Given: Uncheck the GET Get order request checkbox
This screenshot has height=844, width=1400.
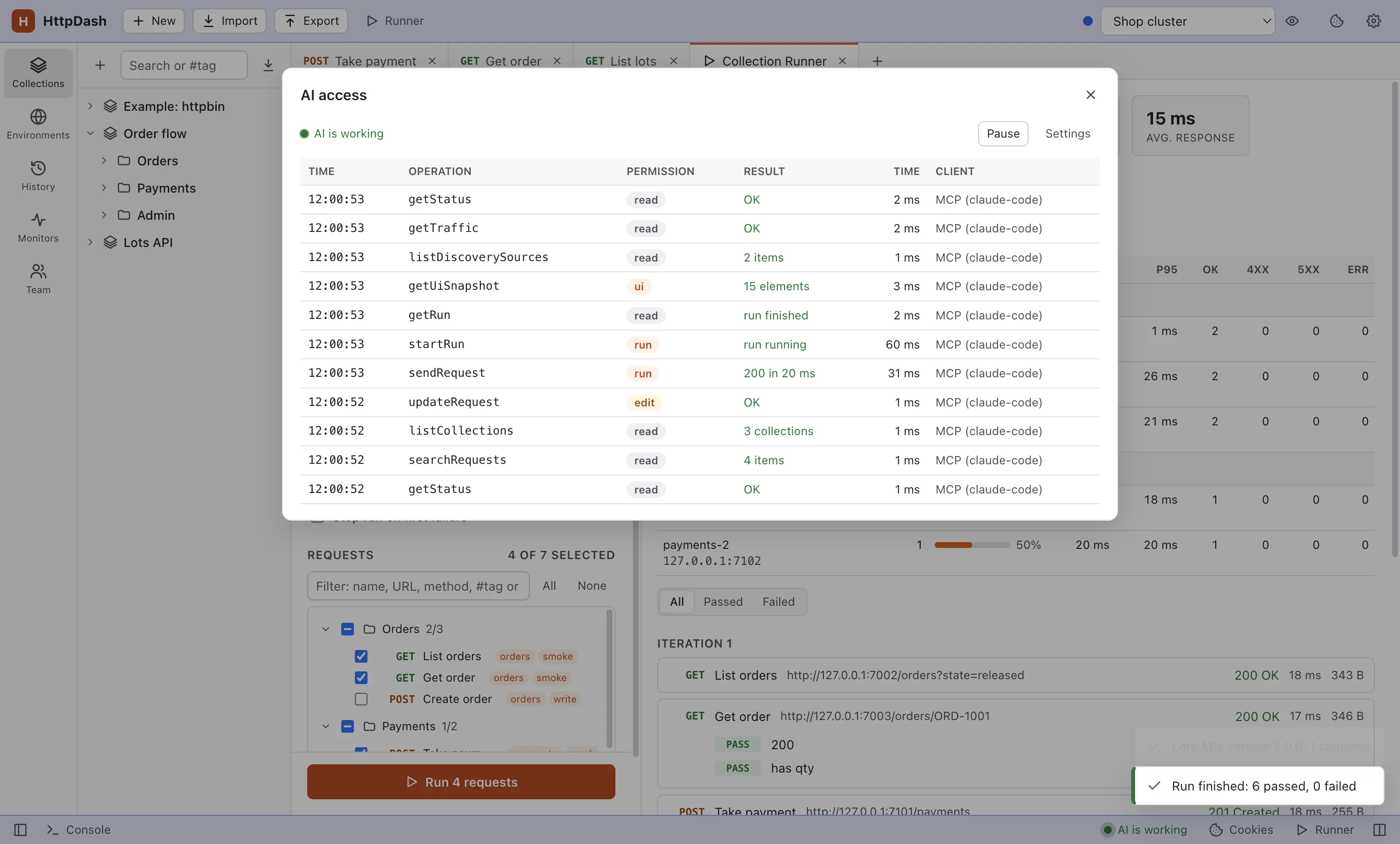Looking at the screenshot, I should [361, 677].
